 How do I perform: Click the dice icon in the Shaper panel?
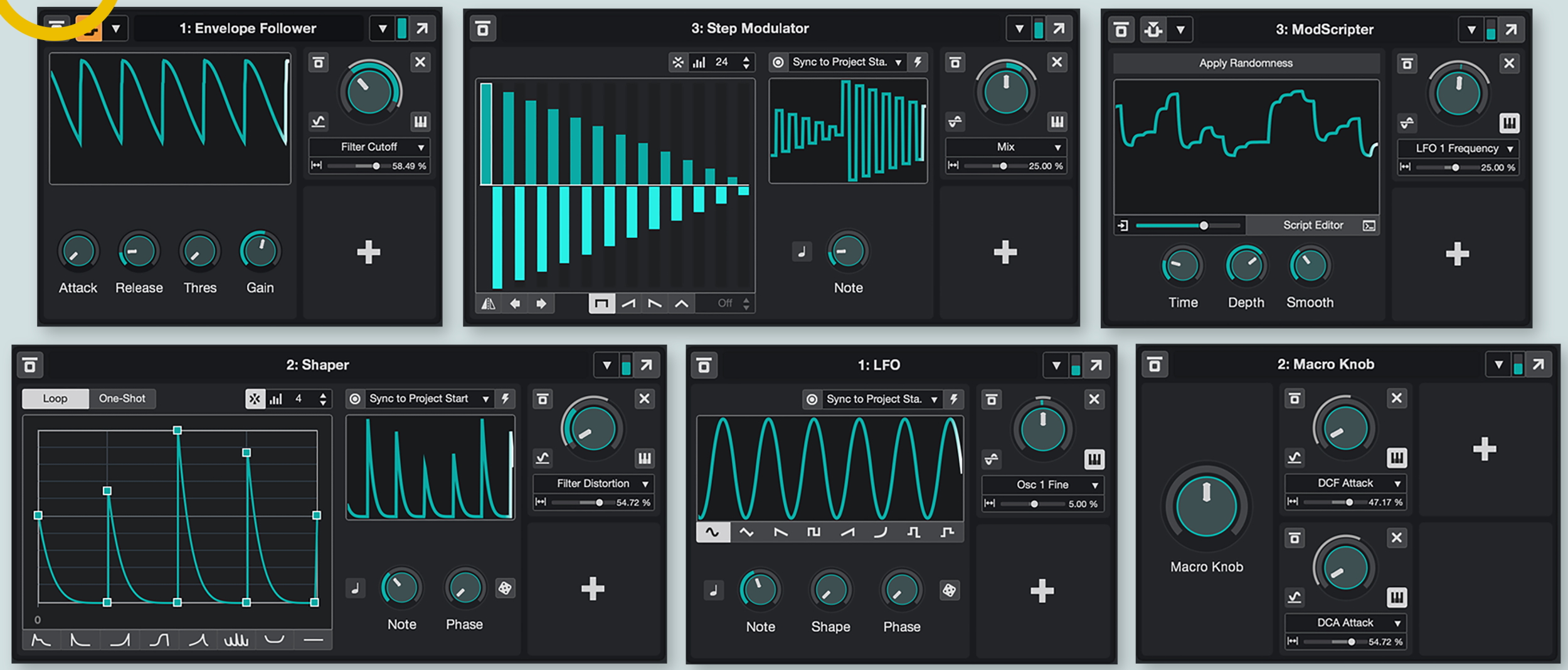[x=504, y=589]
